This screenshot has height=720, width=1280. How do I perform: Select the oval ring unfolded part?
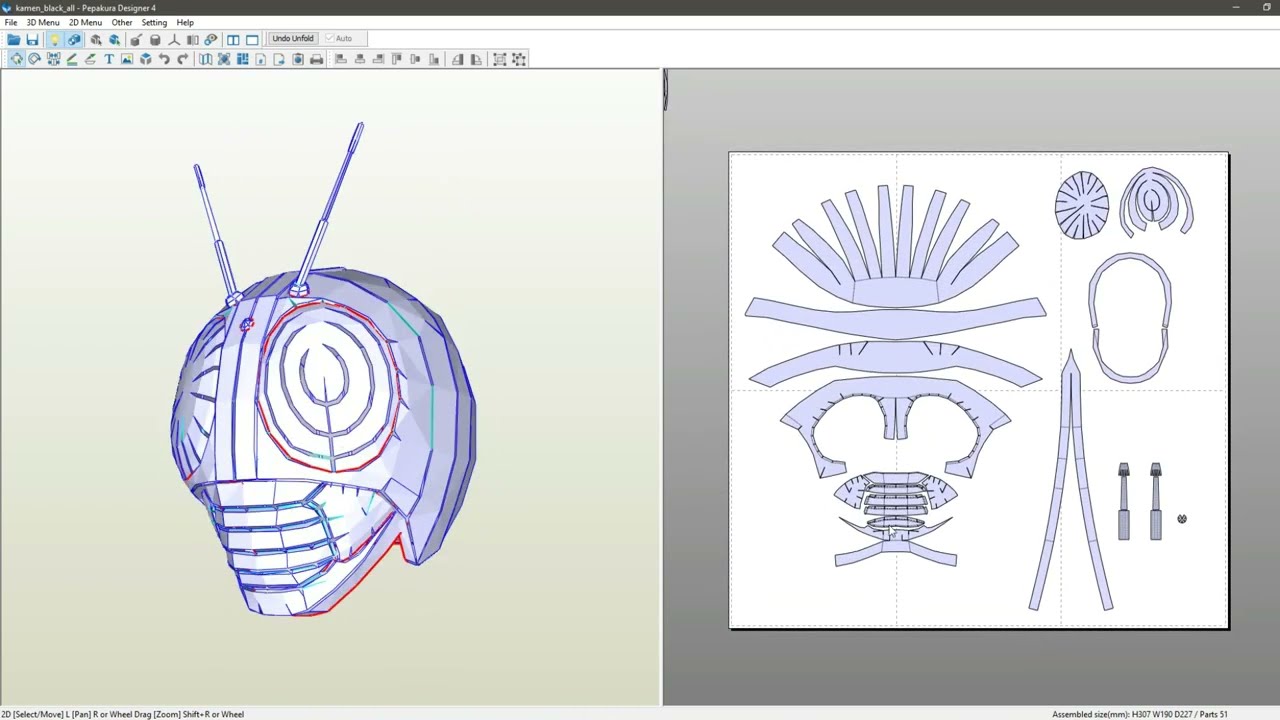pos(1130,317)
